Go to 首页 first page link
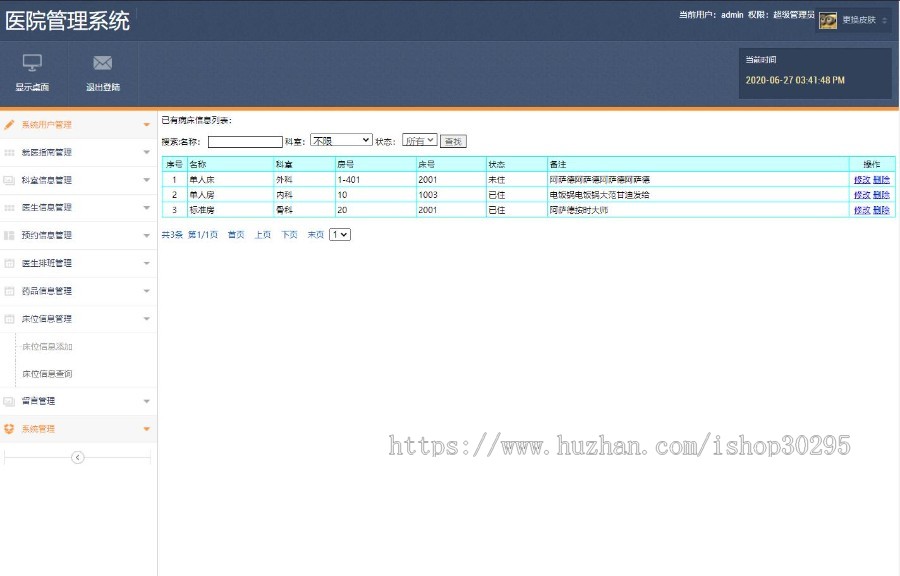Screen dimensions: 900x576 point(236,235)
